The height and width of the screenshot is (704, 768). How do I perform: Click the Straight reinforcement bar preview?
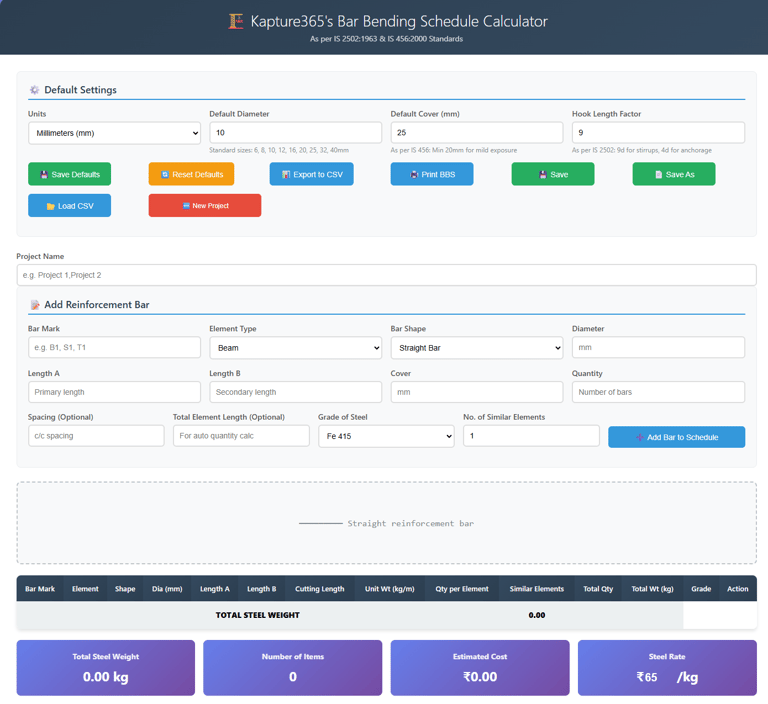click(x=386, y=524)
